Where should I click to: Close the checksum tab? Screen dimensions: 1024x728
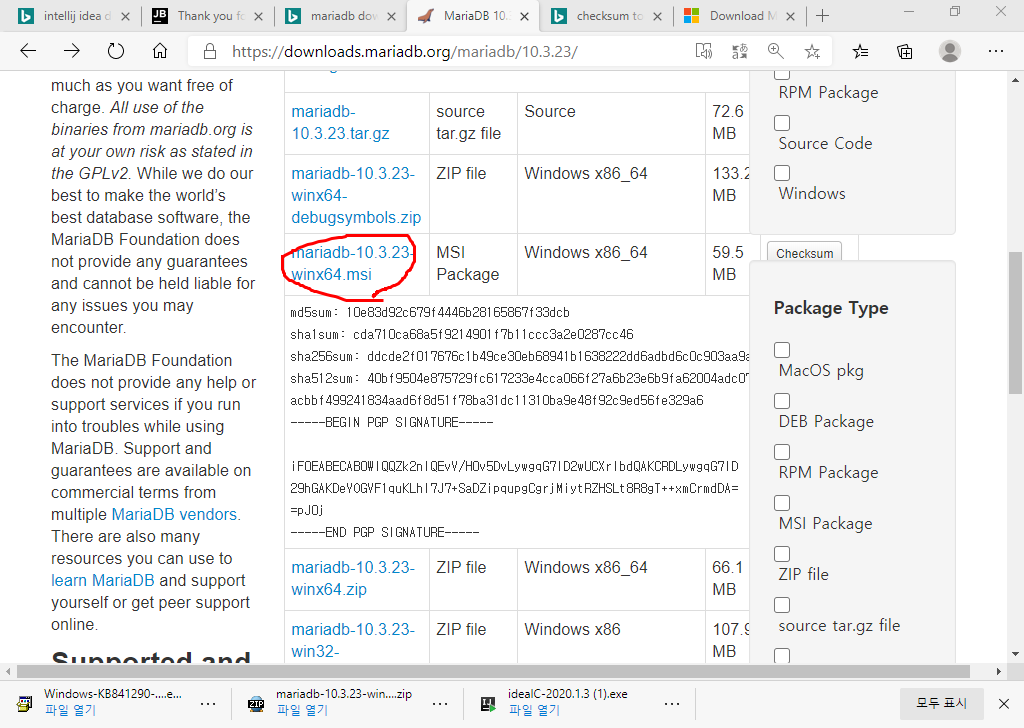658,16
